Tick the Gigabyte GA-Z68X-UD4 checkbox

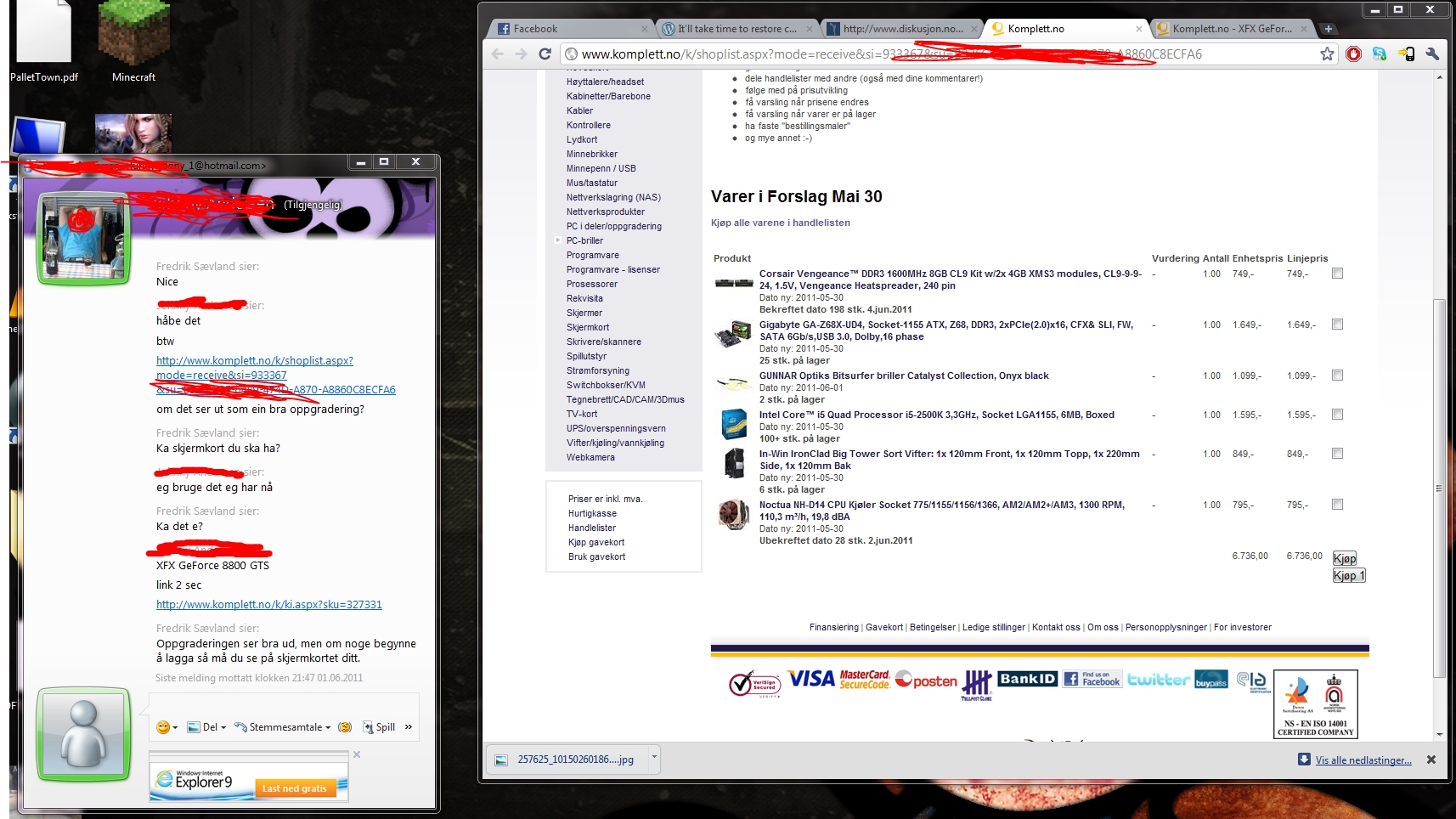(x=1338, y=325)
